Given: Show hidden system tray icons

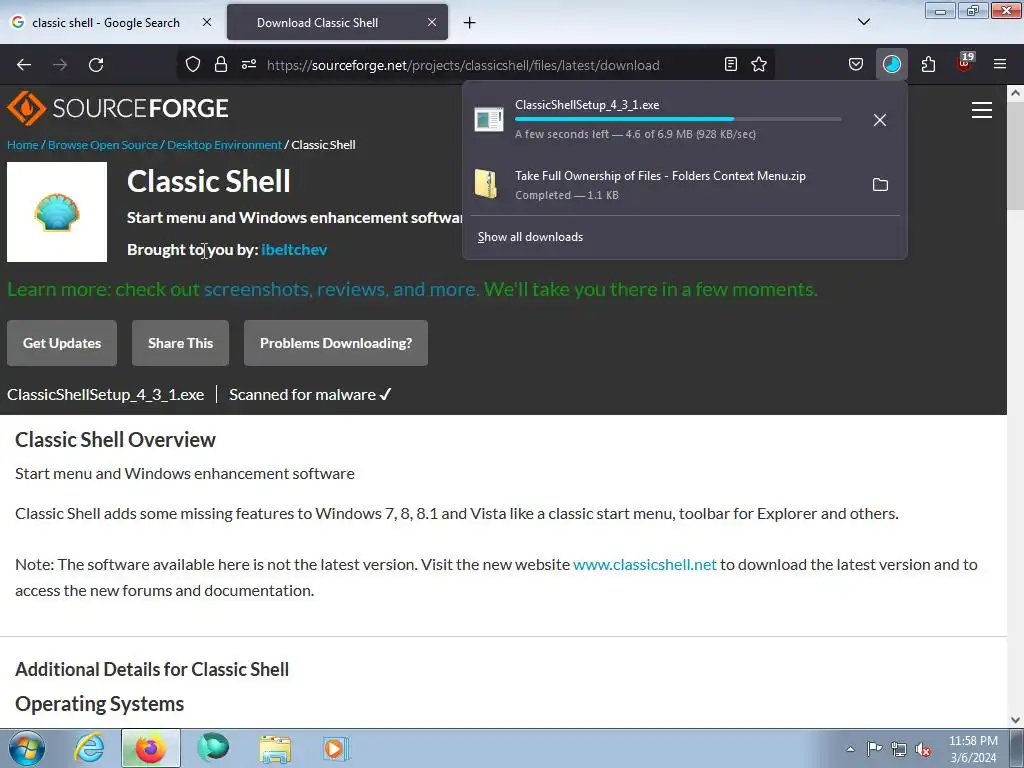Looking at the screenshot, I should (850, 749).
